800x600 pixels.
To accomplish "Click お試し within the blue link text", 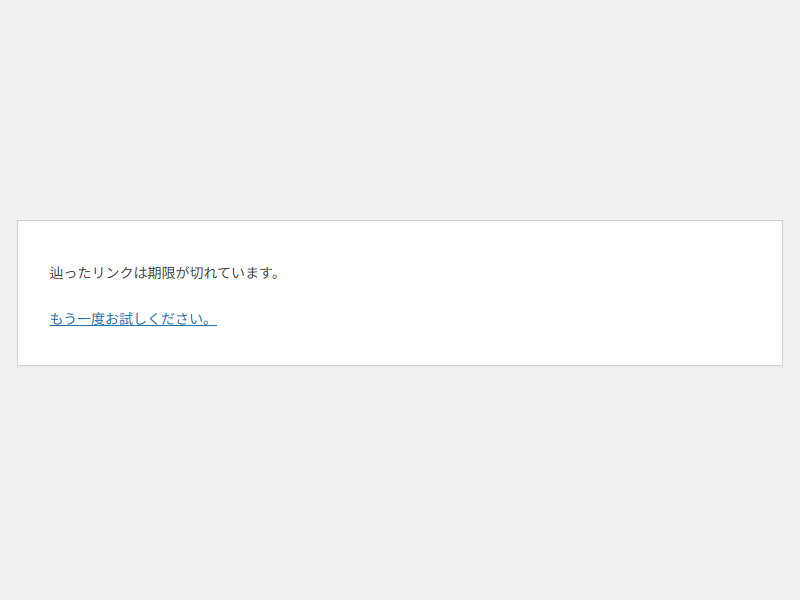I will pos(126,319).
